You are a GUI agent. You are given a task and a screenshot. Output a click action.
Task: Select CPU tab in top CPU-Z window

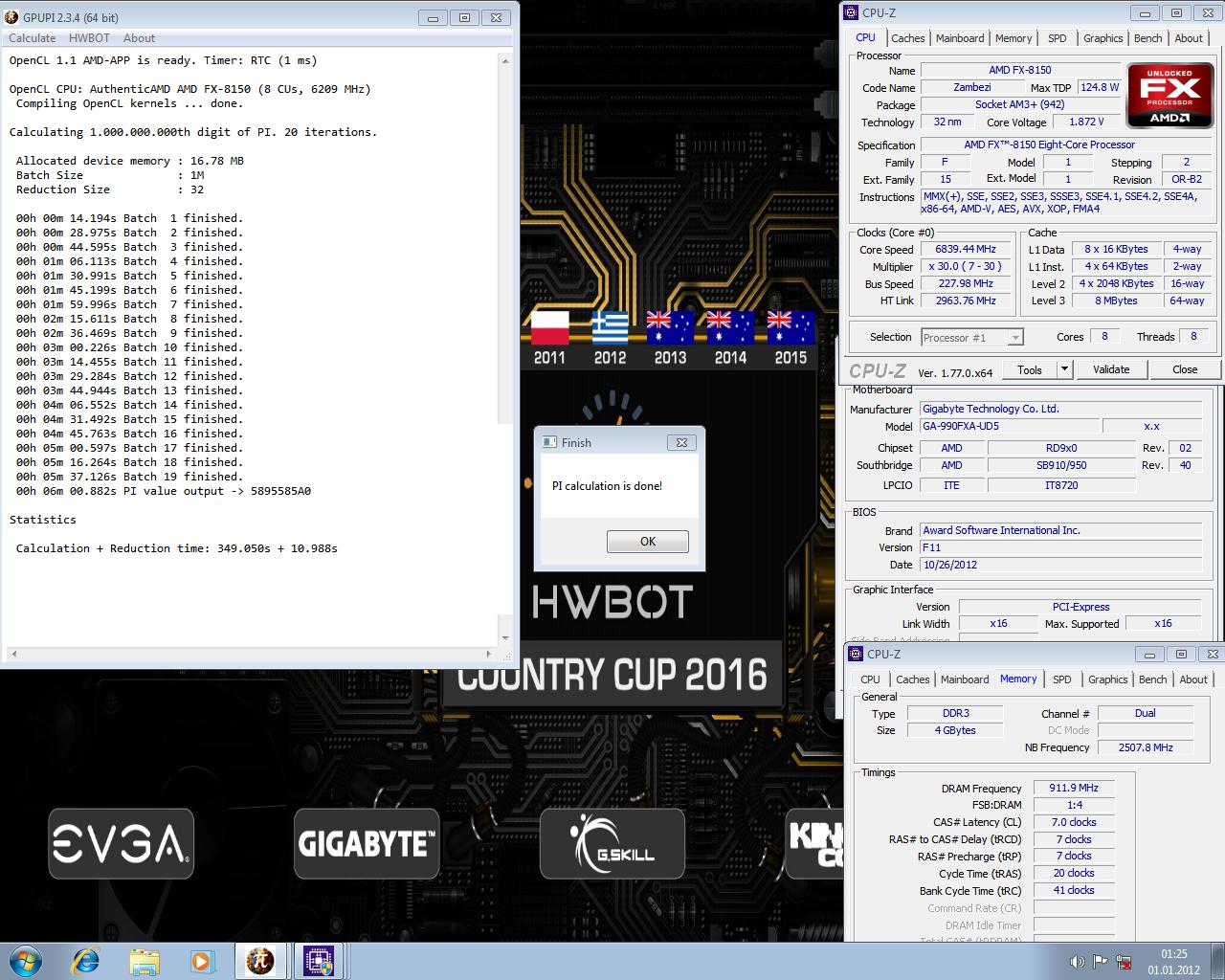[865, 37]
